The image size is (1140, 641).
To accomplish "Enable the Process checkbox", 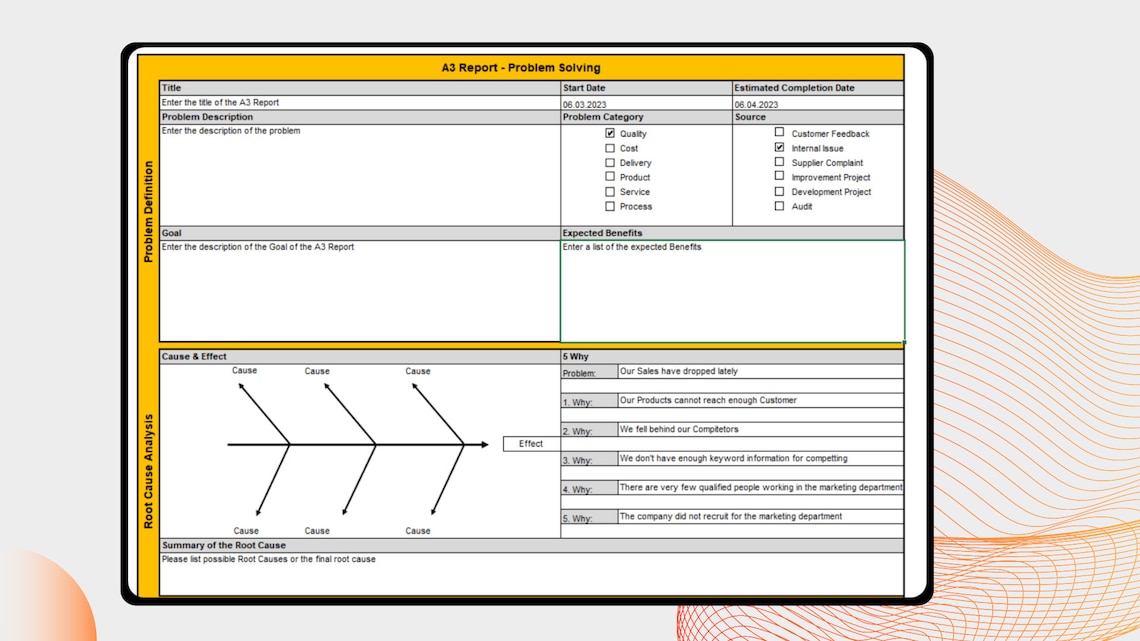I will 610,206.
